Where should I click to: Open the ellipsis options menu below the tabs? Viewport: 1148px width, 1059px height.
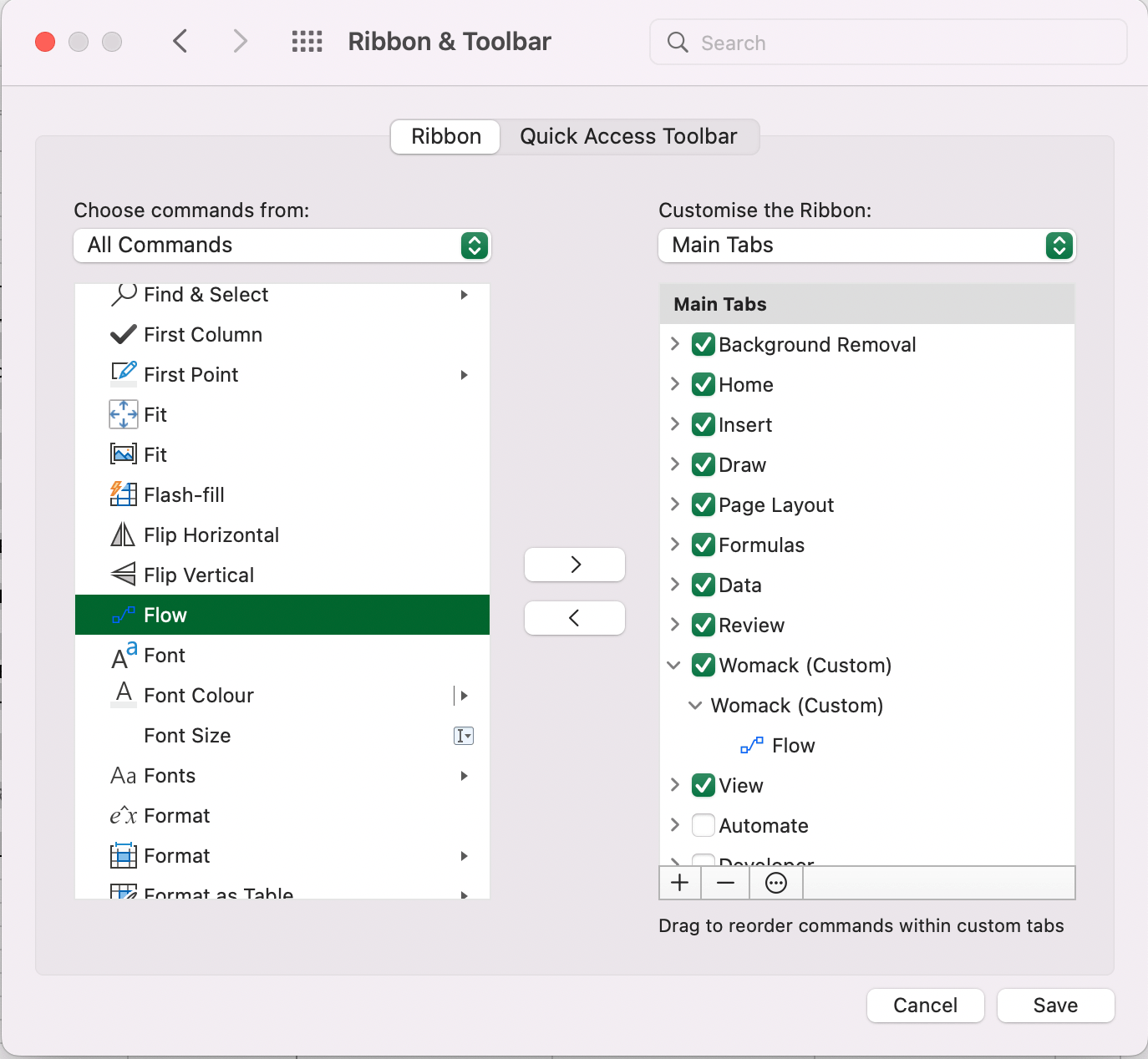click(x=776, y=883)
